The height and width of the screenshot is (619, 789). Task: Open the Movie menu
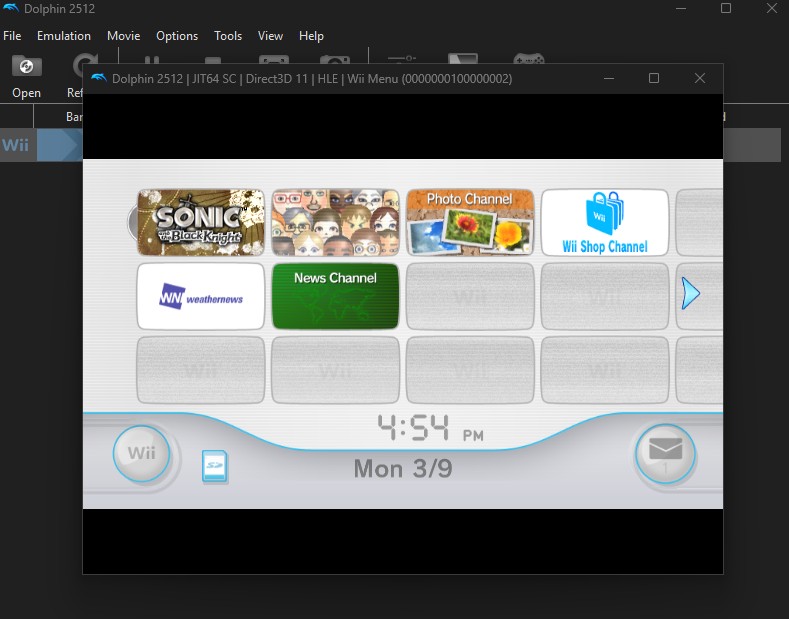coord(123,36)
